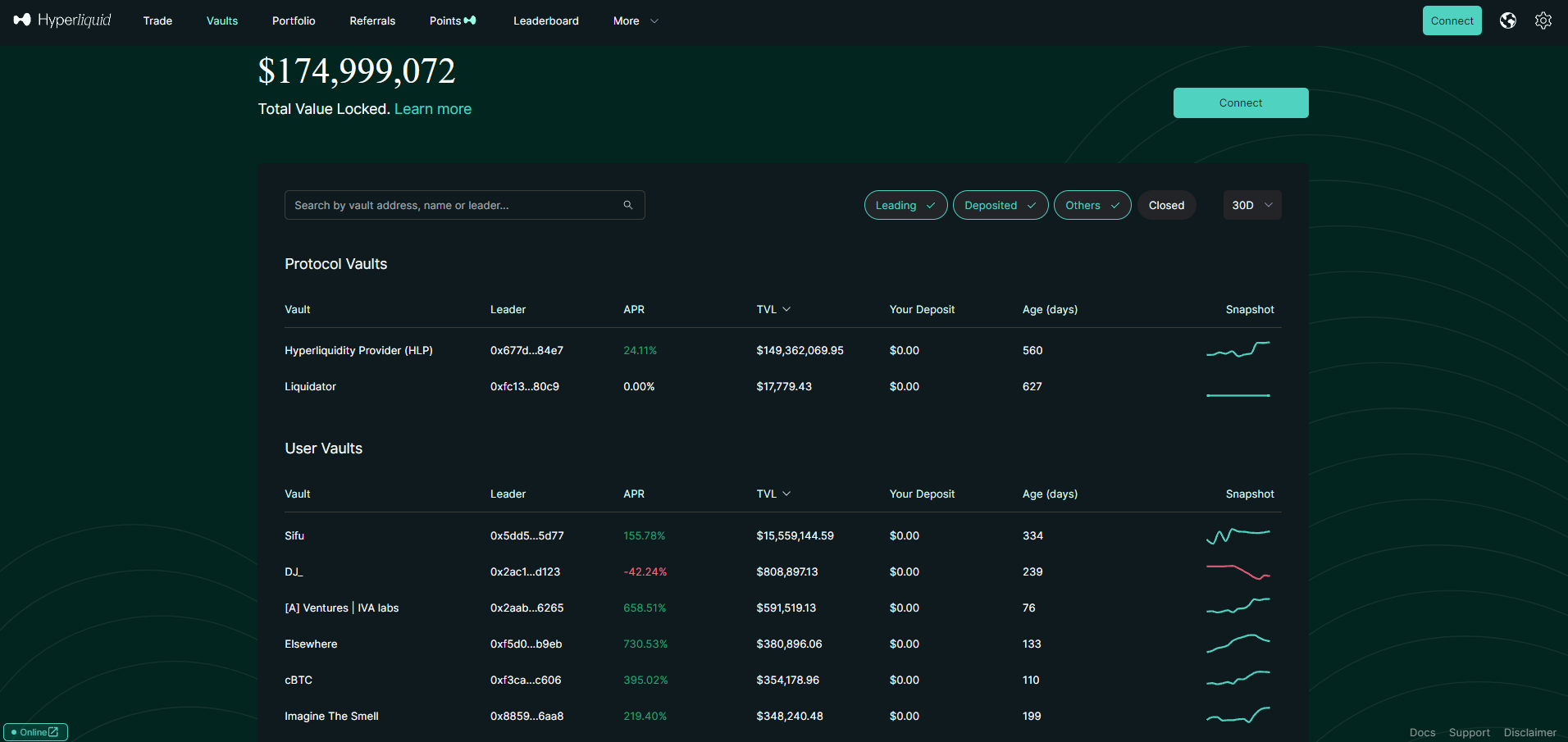Click the Connect button in the top bar
Screen dimensions: 1568x742
(x=1452, y=20)
